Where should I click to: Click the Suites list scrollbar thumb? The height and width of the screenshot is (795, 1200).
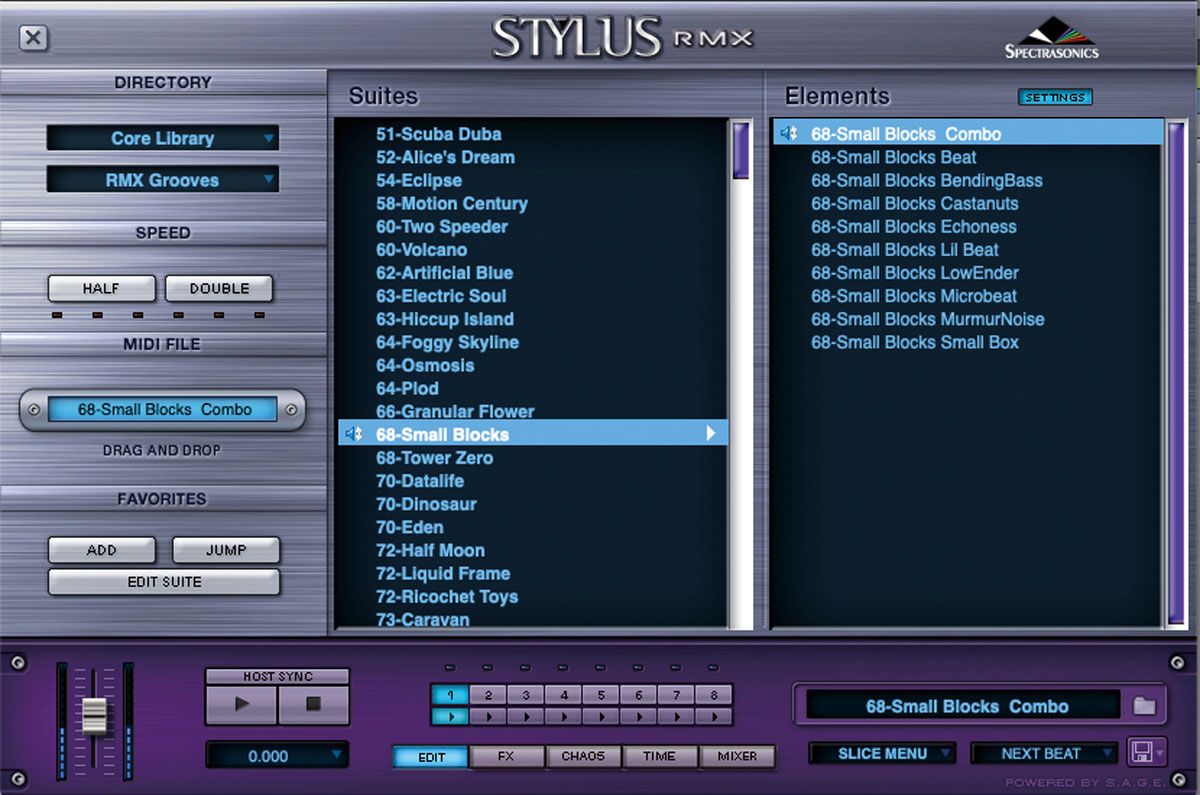(741, 150)
